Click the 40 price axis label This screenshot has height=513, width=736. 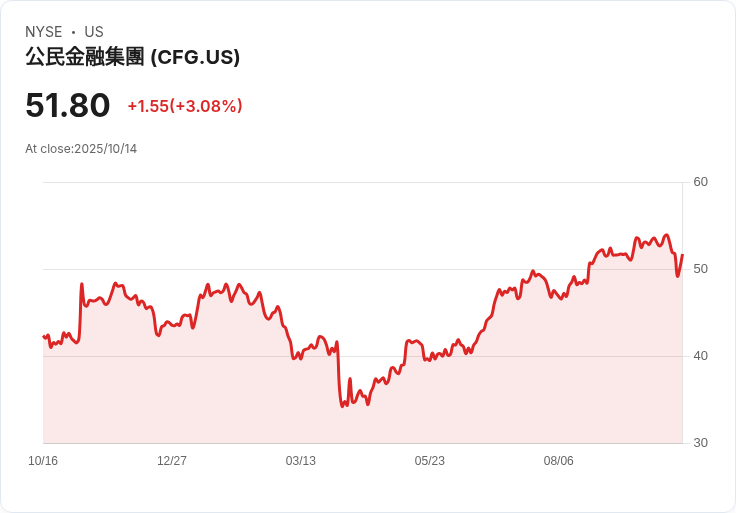point(700,356)
